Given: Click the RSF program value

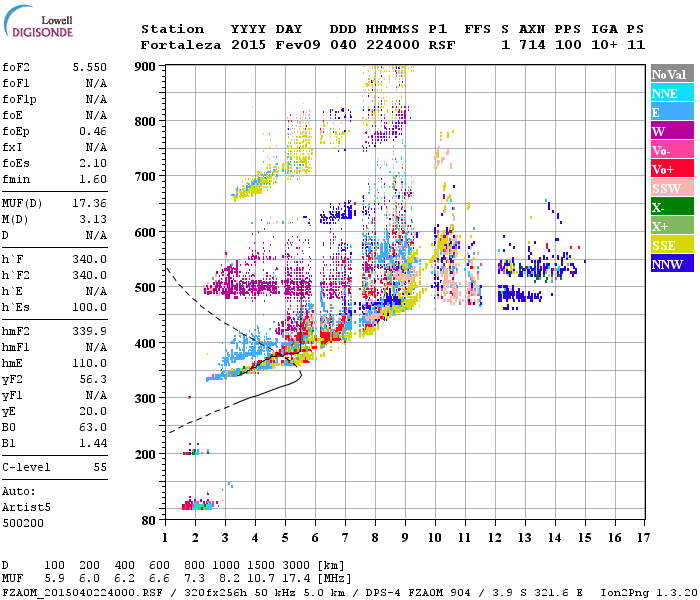Looking at the screenshot, I should (x=442, y=45).
